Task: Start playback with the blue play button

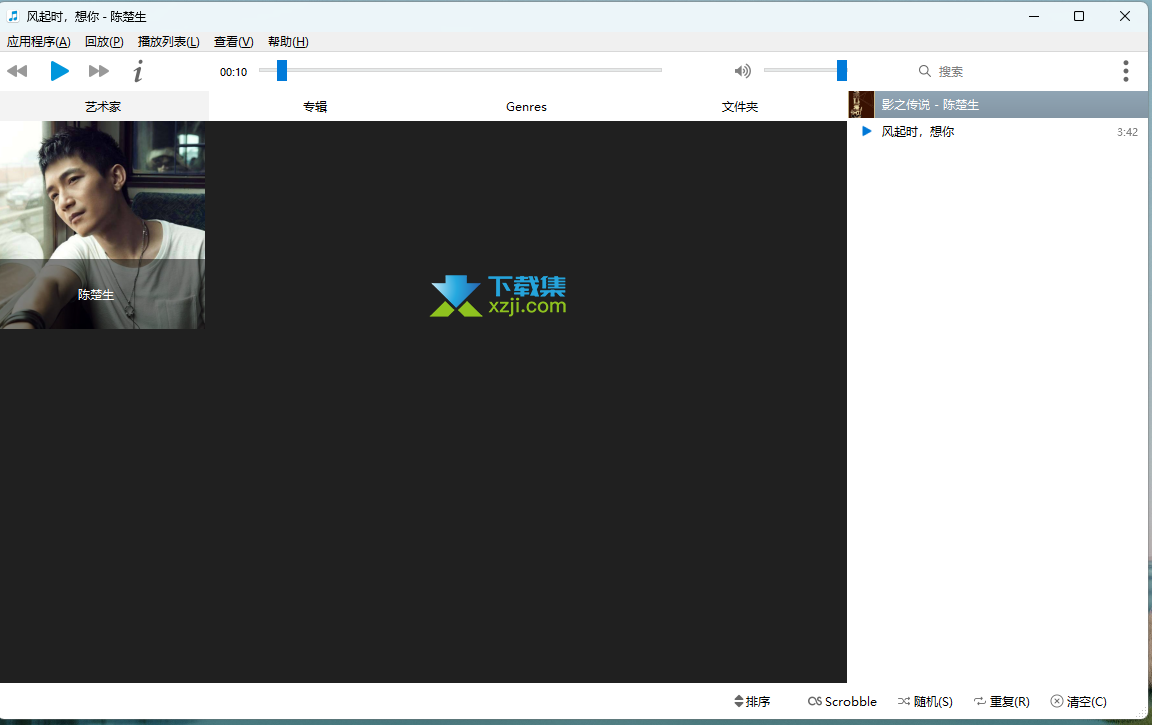Action: [x=60, y=71]
